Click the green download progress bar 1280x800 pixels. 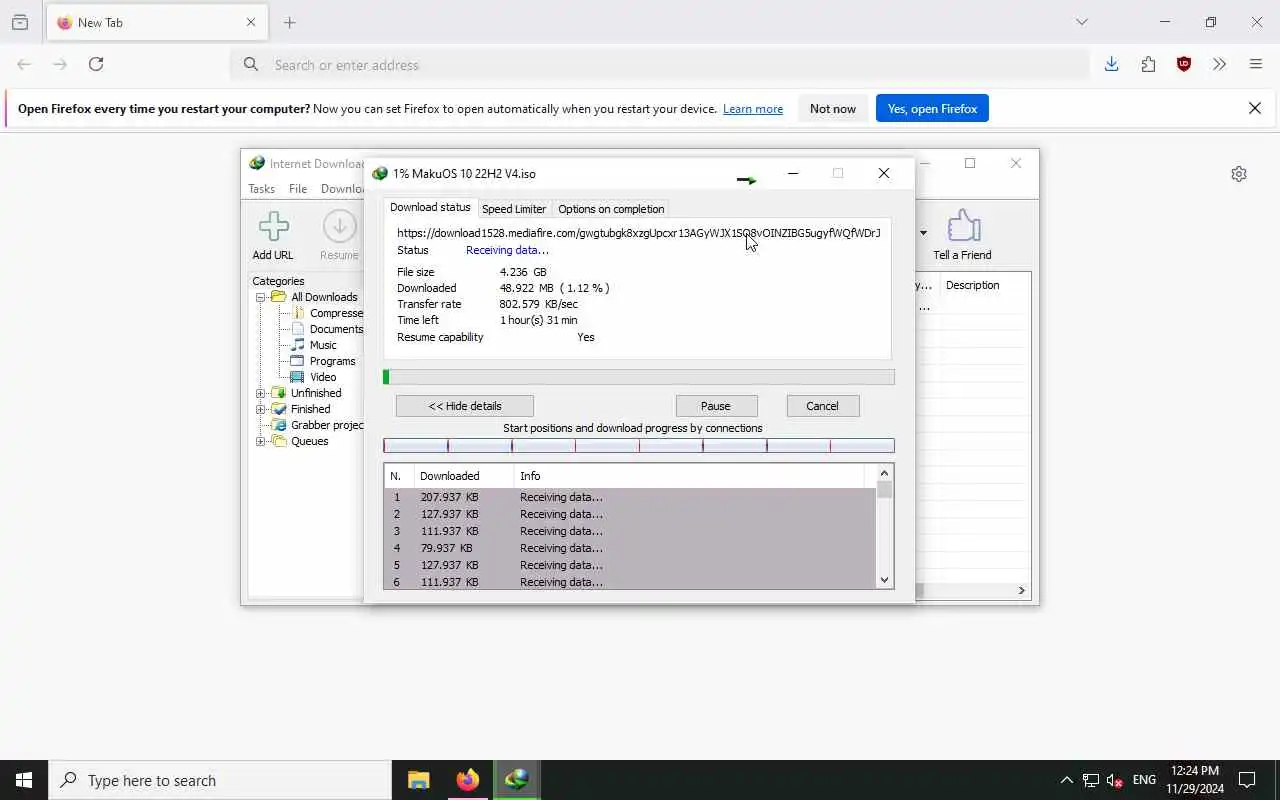(x=639, y=377)
